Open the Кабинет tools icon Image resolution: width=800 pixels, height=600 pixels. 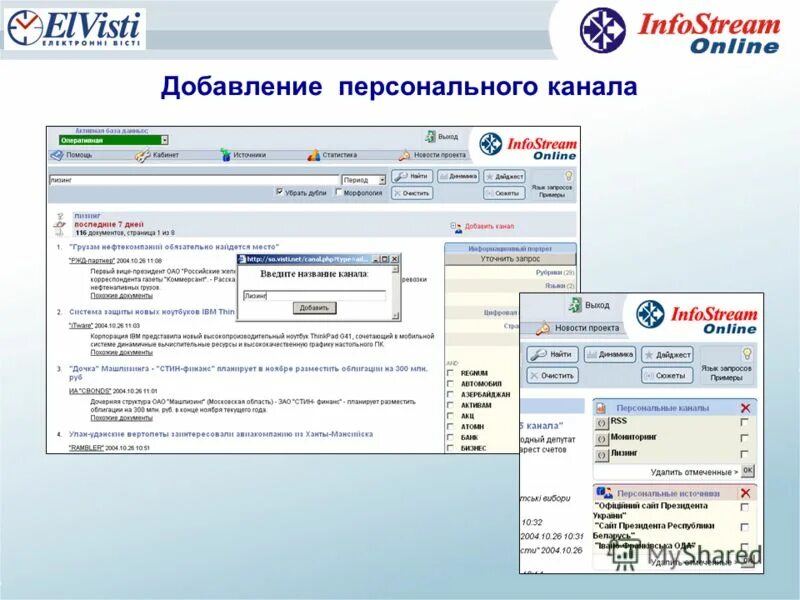click(142, 155)
